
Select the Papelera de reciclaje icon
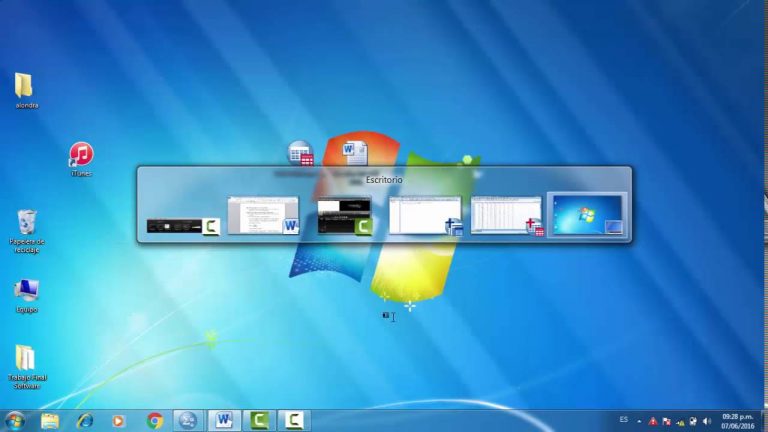(26, 231)
